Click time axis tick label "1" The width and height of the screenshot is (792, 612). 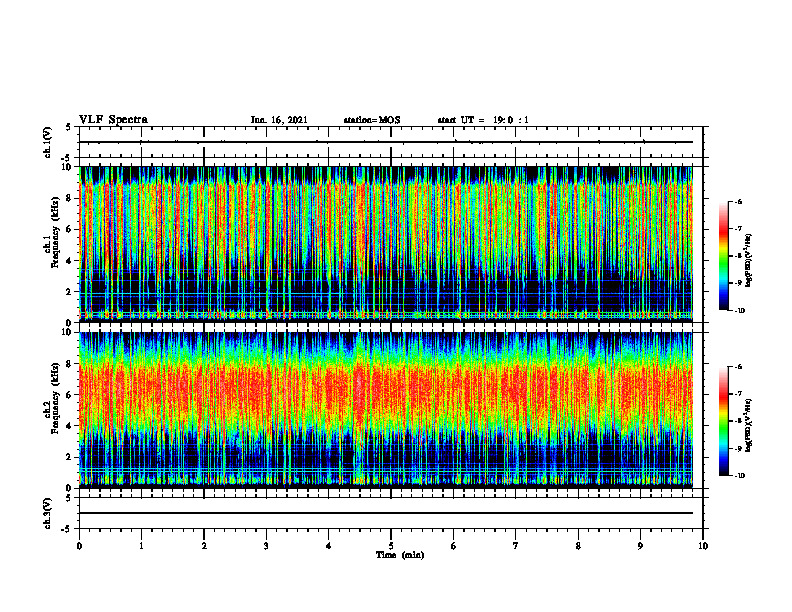[x=141, y=546]
